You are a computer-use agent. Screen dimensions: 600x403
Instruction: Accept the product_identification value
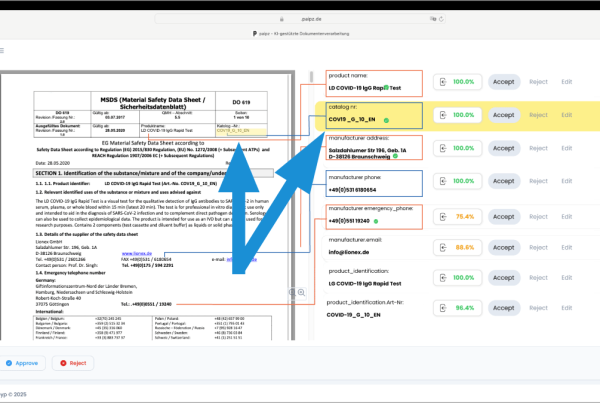coord(504,278)
